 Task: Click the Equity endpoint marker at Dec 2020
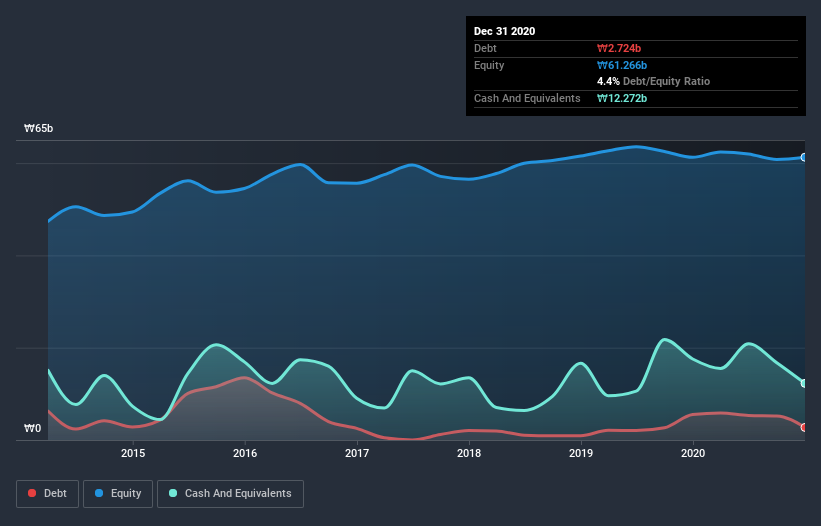(804, 158)
